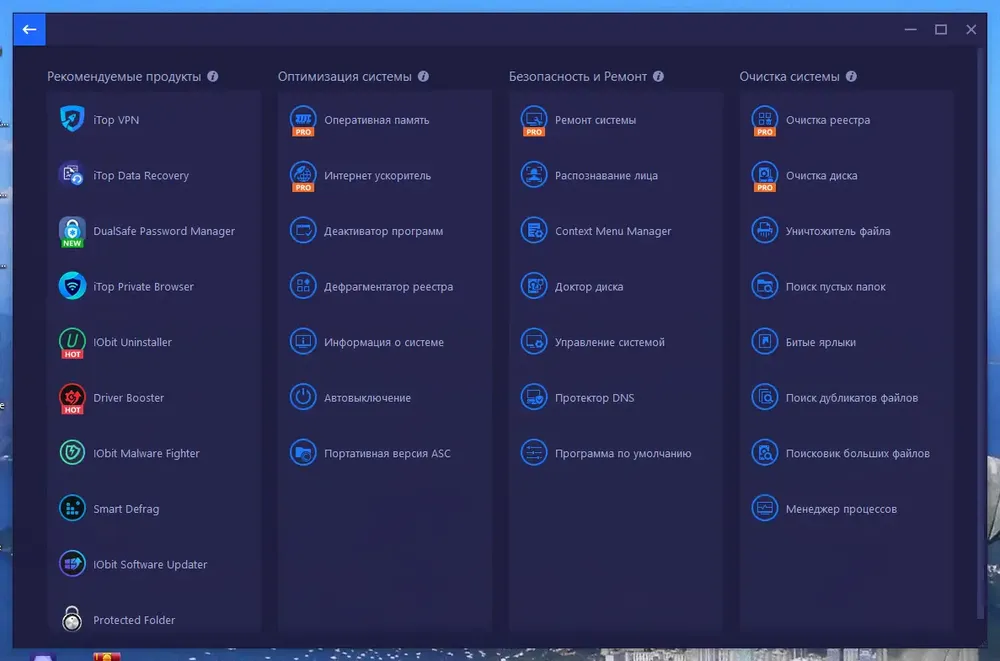Open Битые ярлыки icon
The width and height of the screenshot is (1000, 661).
click(x=765, y=341)
